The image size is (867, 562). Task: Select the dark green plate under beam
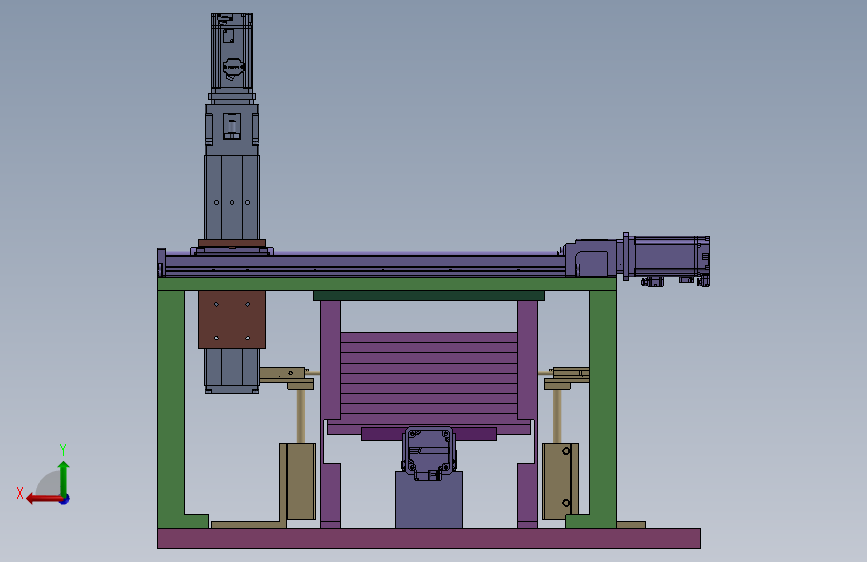[x=429, y=296]
